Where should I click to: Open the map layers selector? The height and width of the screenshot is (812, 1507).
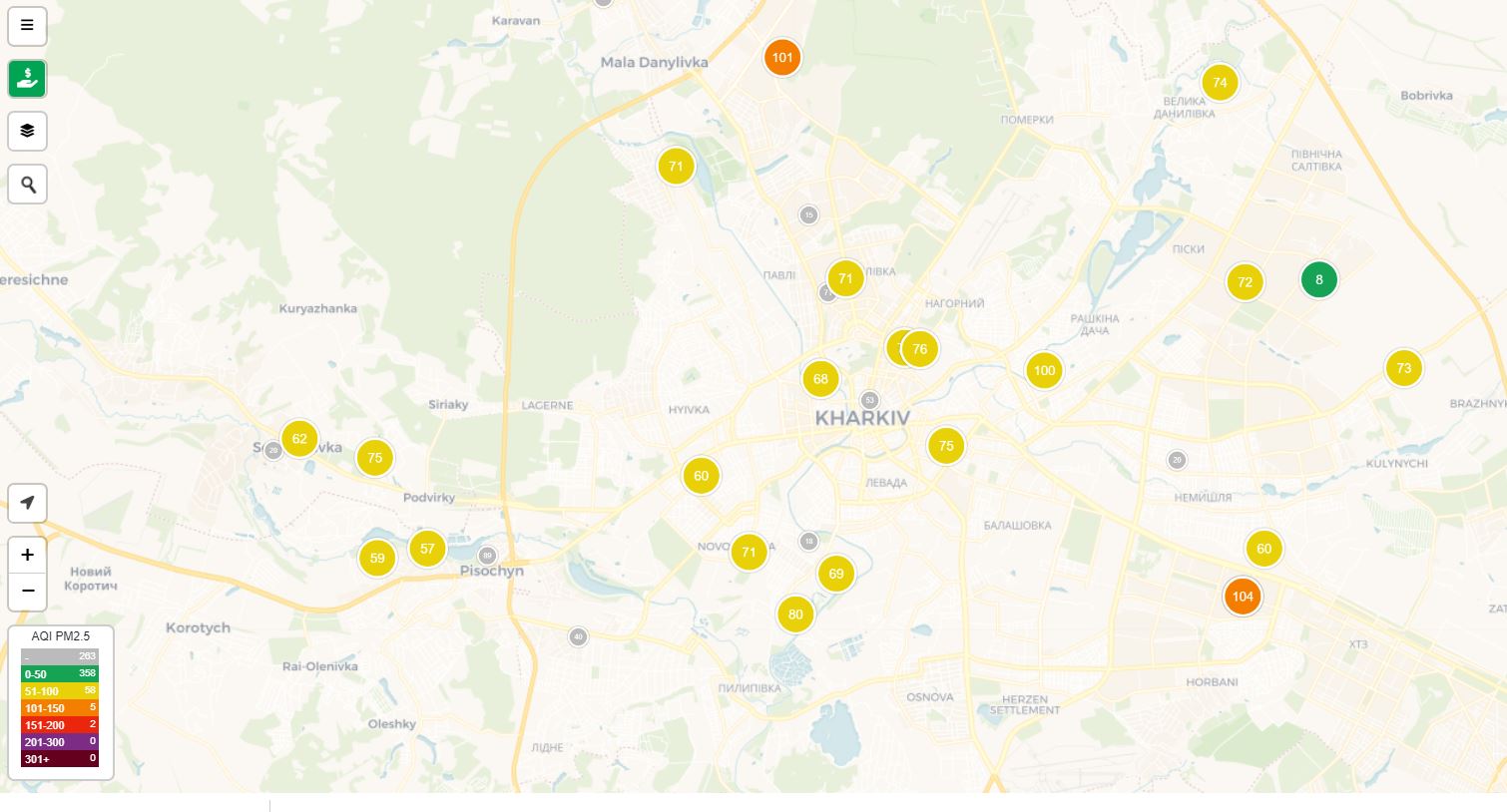pyautogui.click(x=27, y=132)
